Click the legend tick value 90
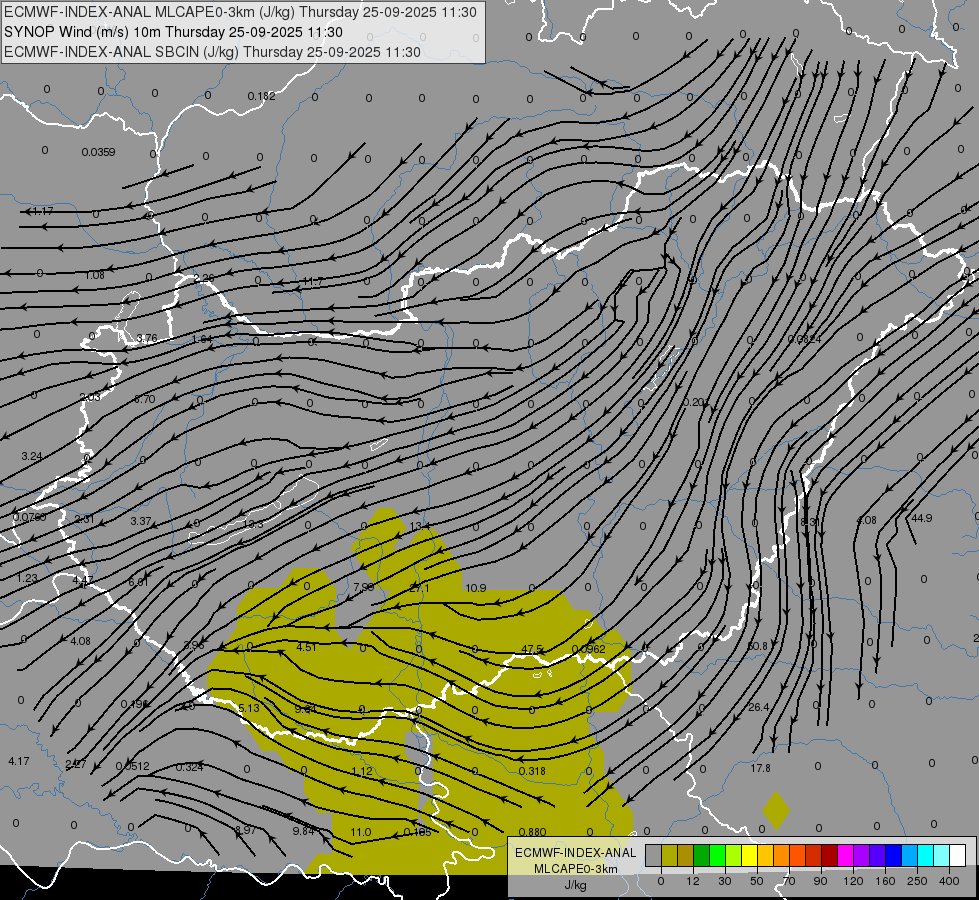This screenshot has height=900, width=979. [x=820, y=881]
